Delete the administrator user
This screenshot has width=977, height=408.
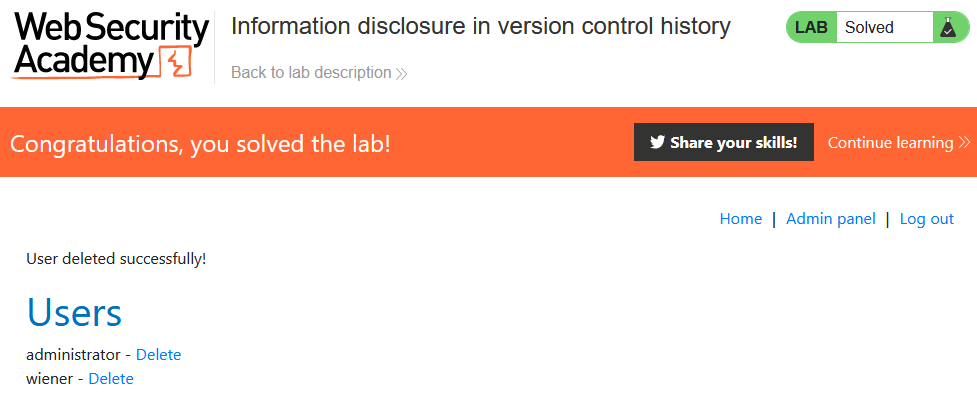click(159, 355)
